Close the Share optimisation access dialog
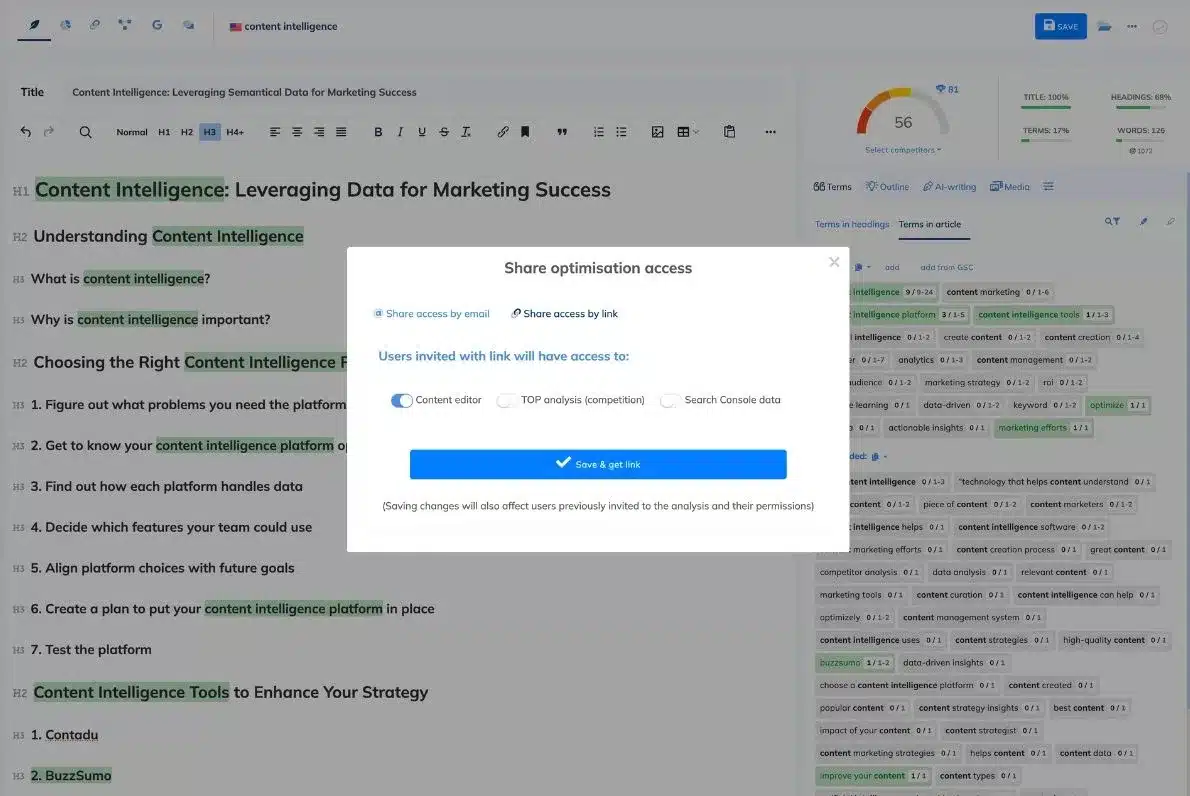 pos(834,262)
